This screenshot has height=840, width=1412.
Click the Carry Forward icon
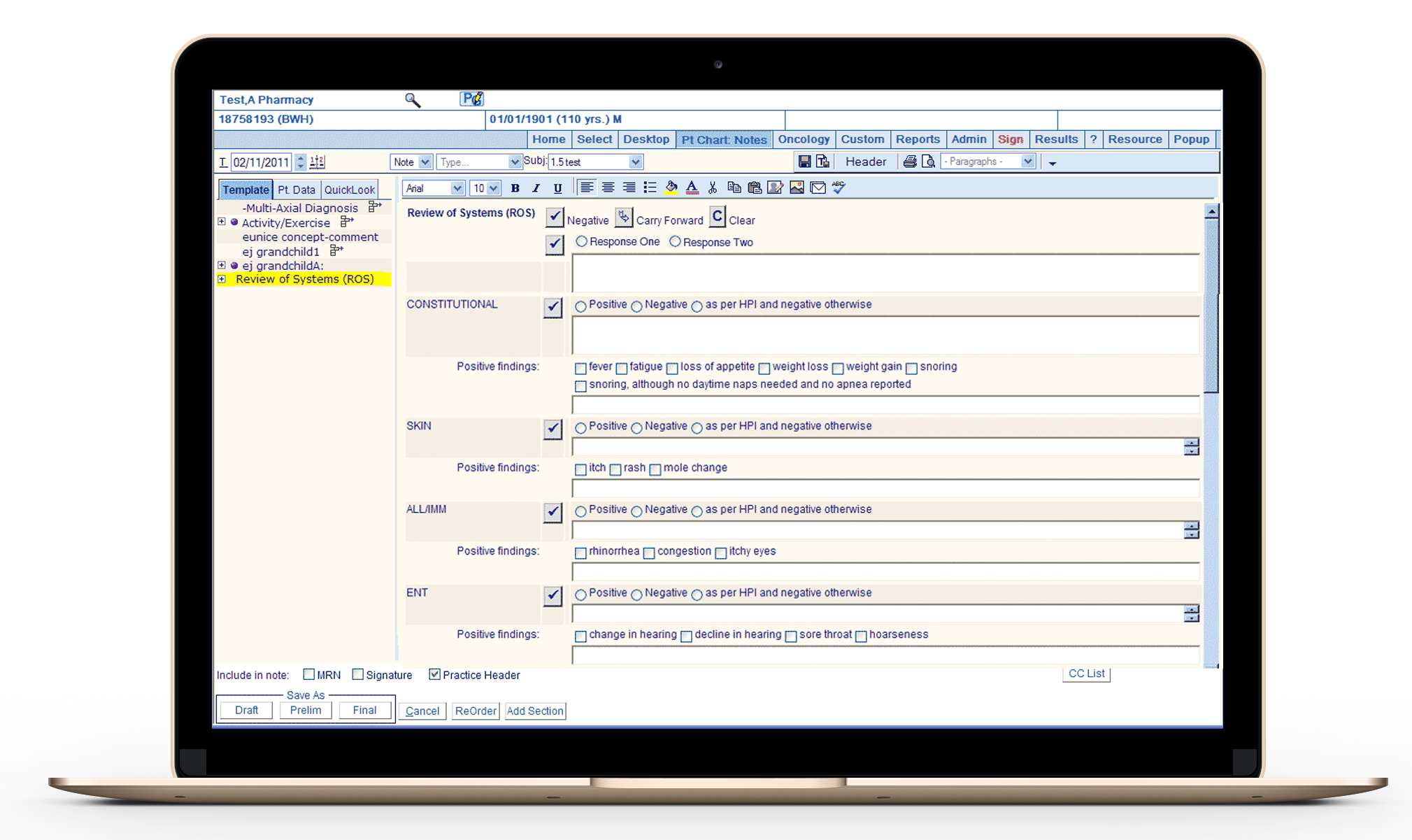623,218
